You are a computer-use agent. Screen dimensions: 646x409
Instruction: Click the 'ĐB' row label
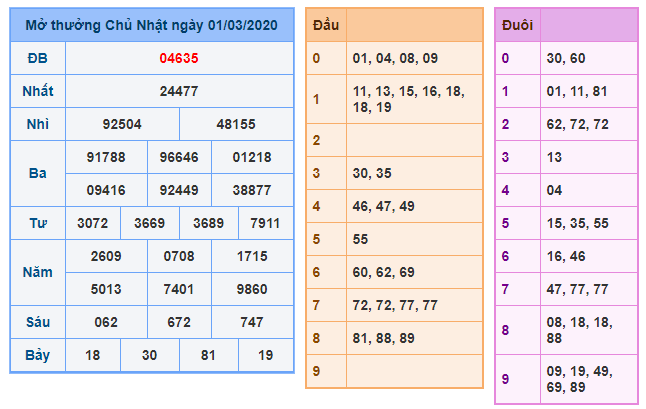[x=37, y=58]
